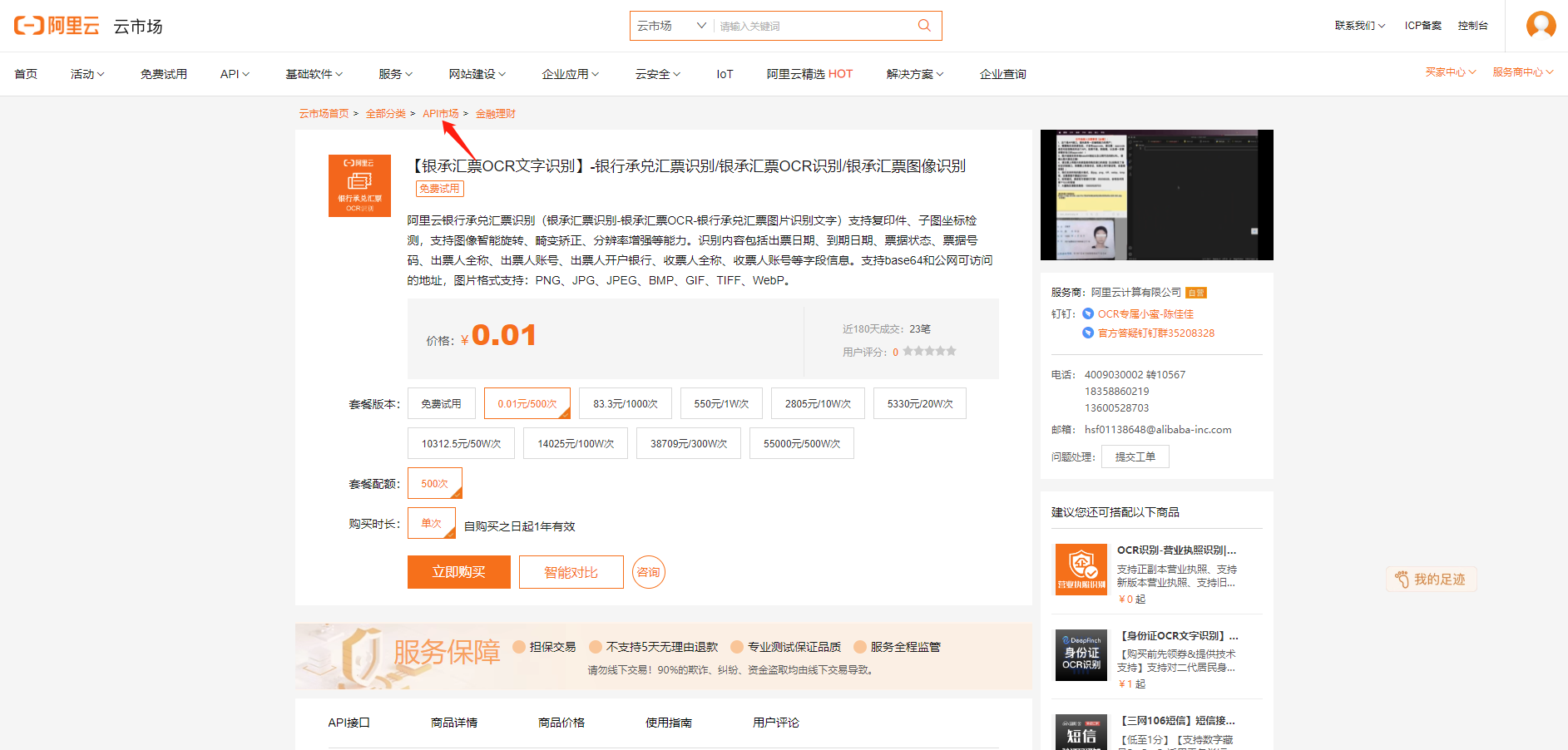Select the 10312.5元/50W次 package
Viewport: 1568px width, 750px height.
click(461, 443)
